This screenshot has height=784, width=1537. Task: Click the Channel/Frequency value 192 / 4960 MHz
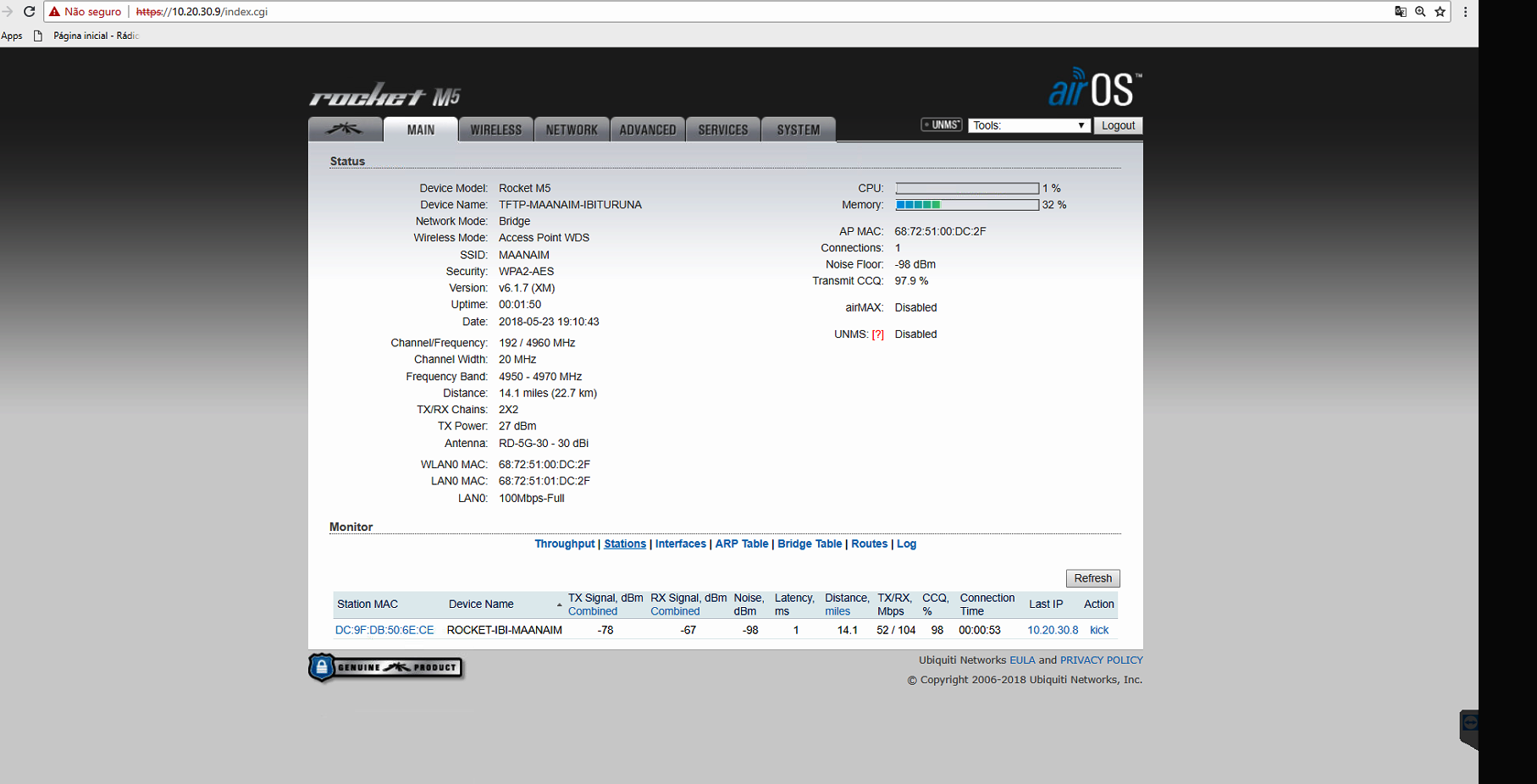pos(537,343)
